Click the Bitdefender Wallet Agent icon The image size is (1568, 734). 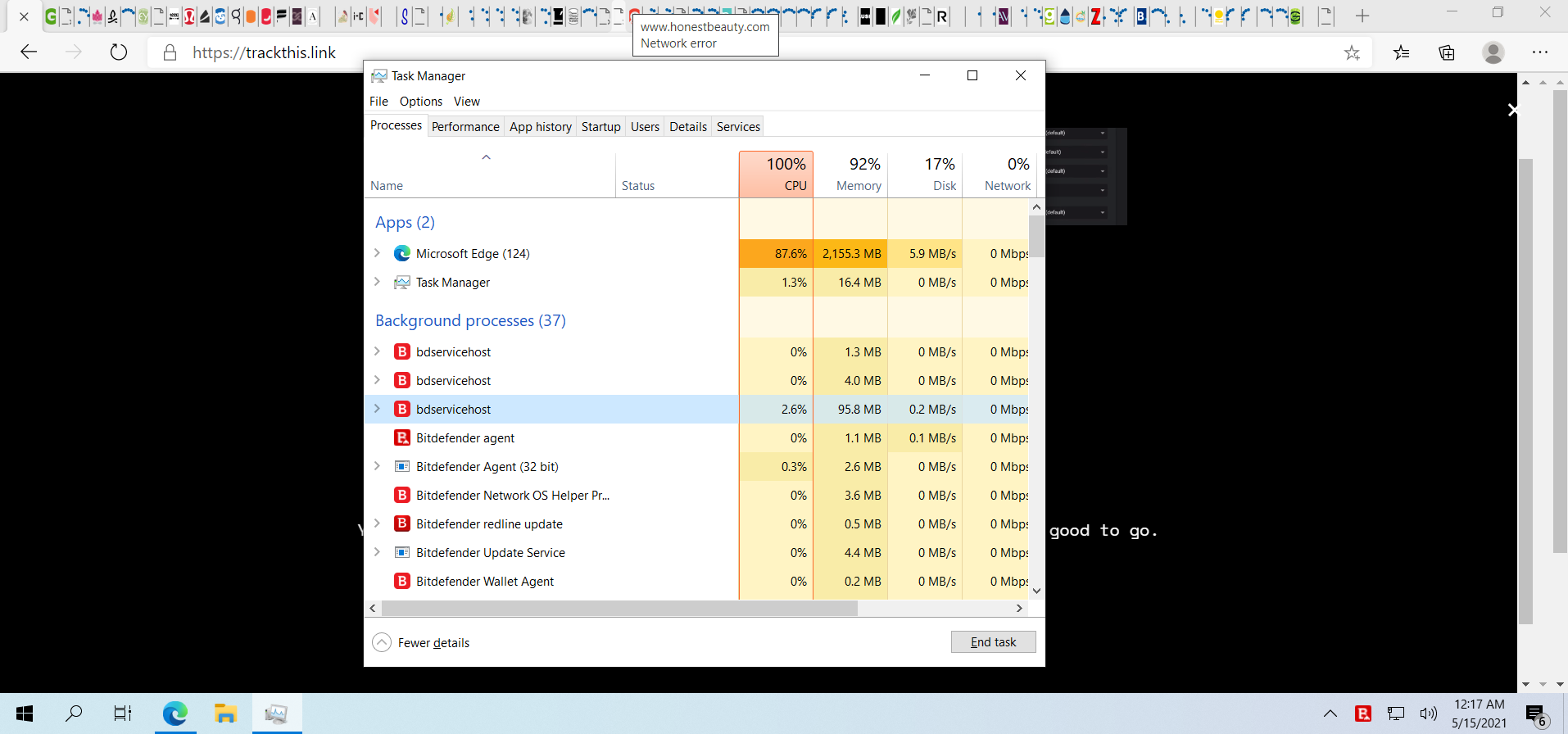(402, 581)
